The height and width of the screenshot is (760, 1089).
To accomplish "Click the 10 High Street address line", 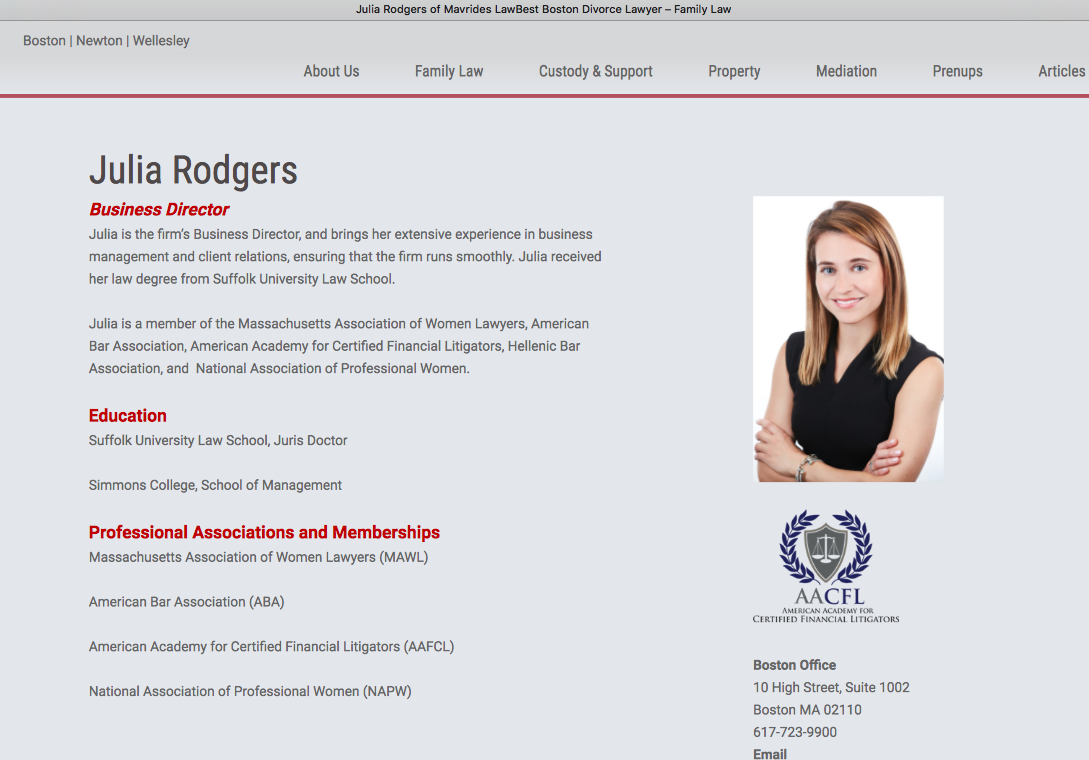I will coord(831,687).
